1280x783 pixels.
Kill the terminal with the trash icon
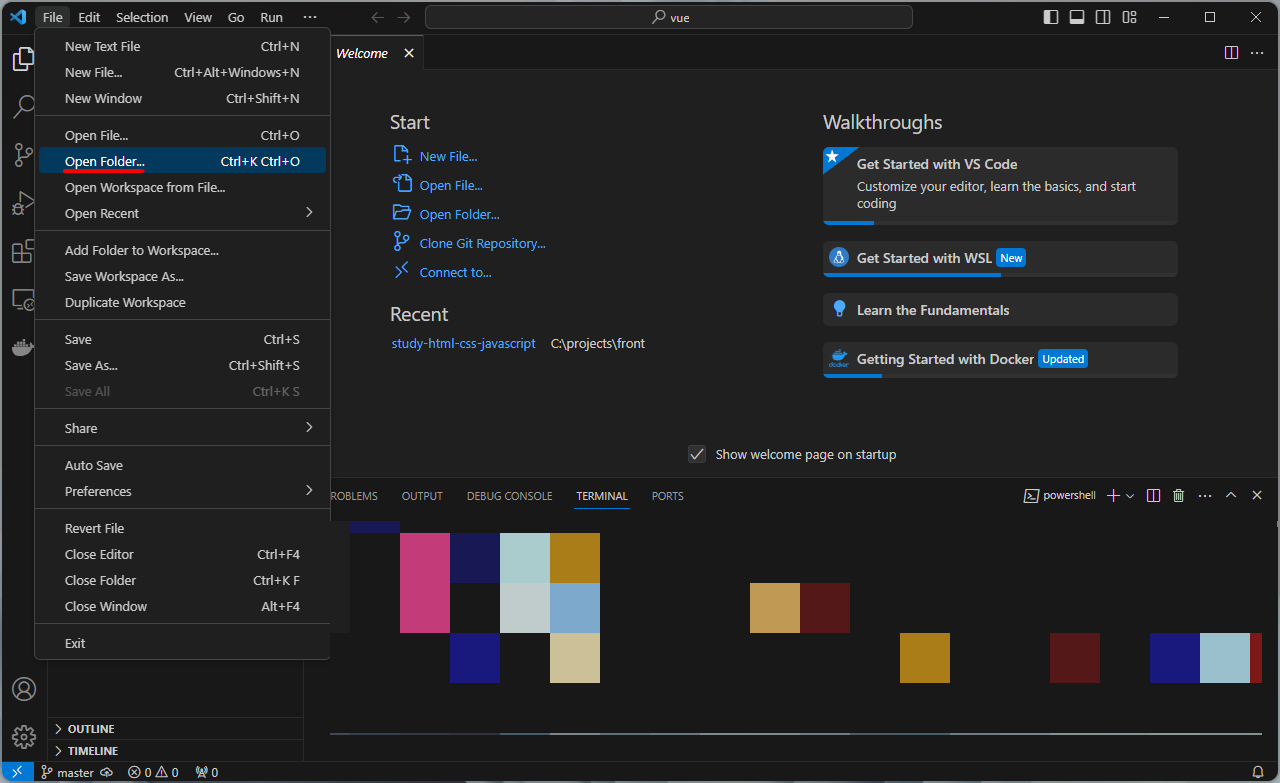tap(1179, 495)
